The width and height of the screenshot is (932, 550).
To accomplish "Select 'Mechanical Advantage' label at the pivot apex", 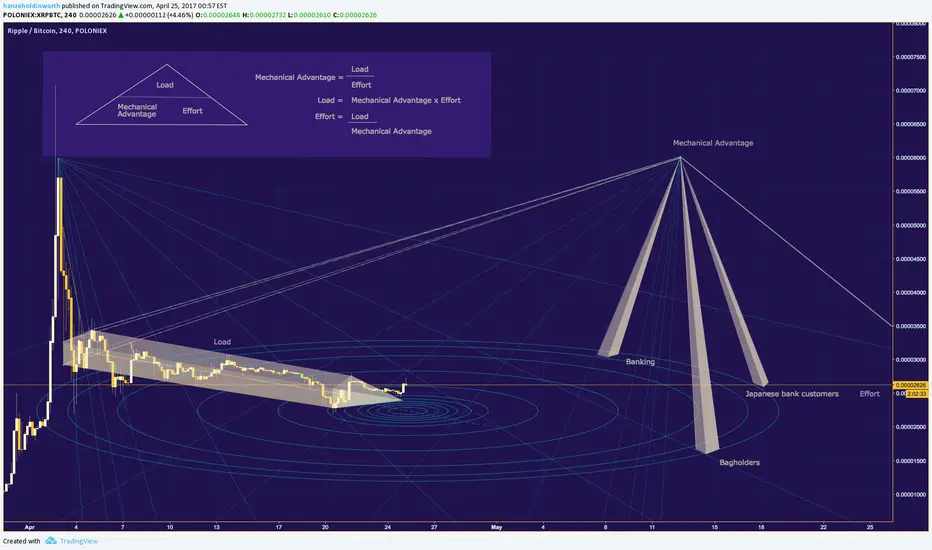I will point(713,143).
